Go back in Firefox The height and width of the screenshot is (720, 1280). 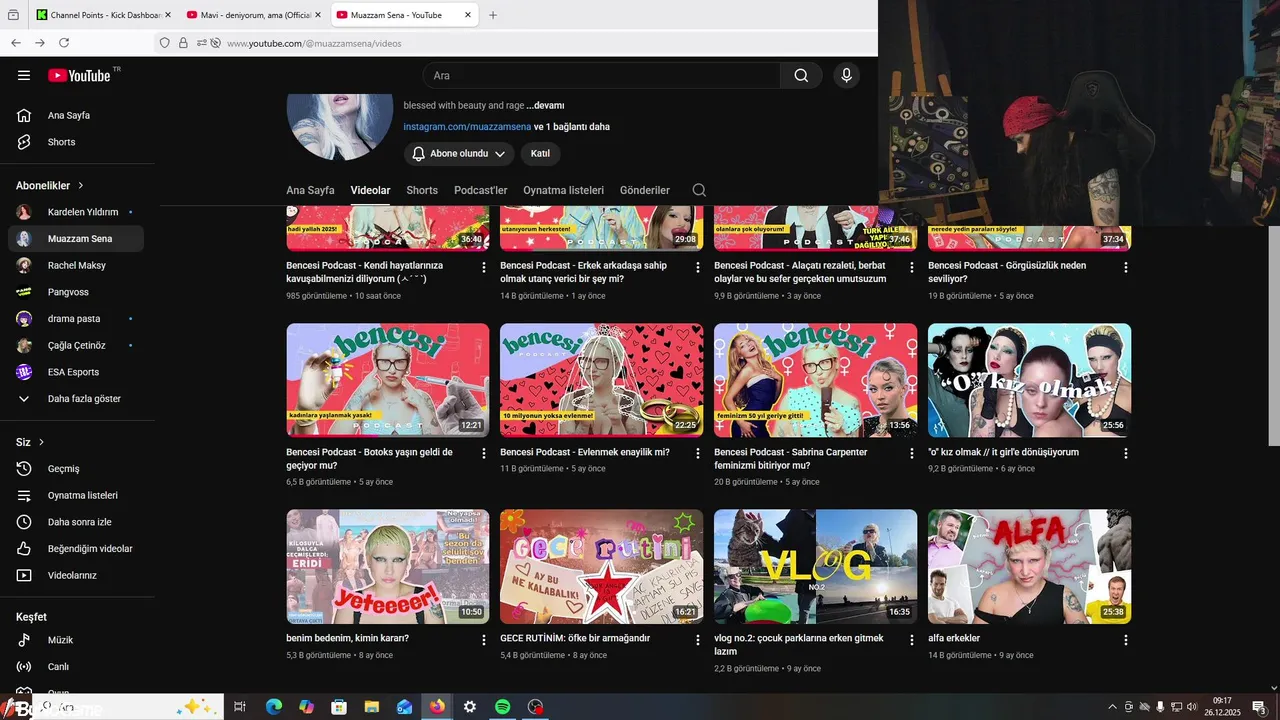(x=15, y=43)
